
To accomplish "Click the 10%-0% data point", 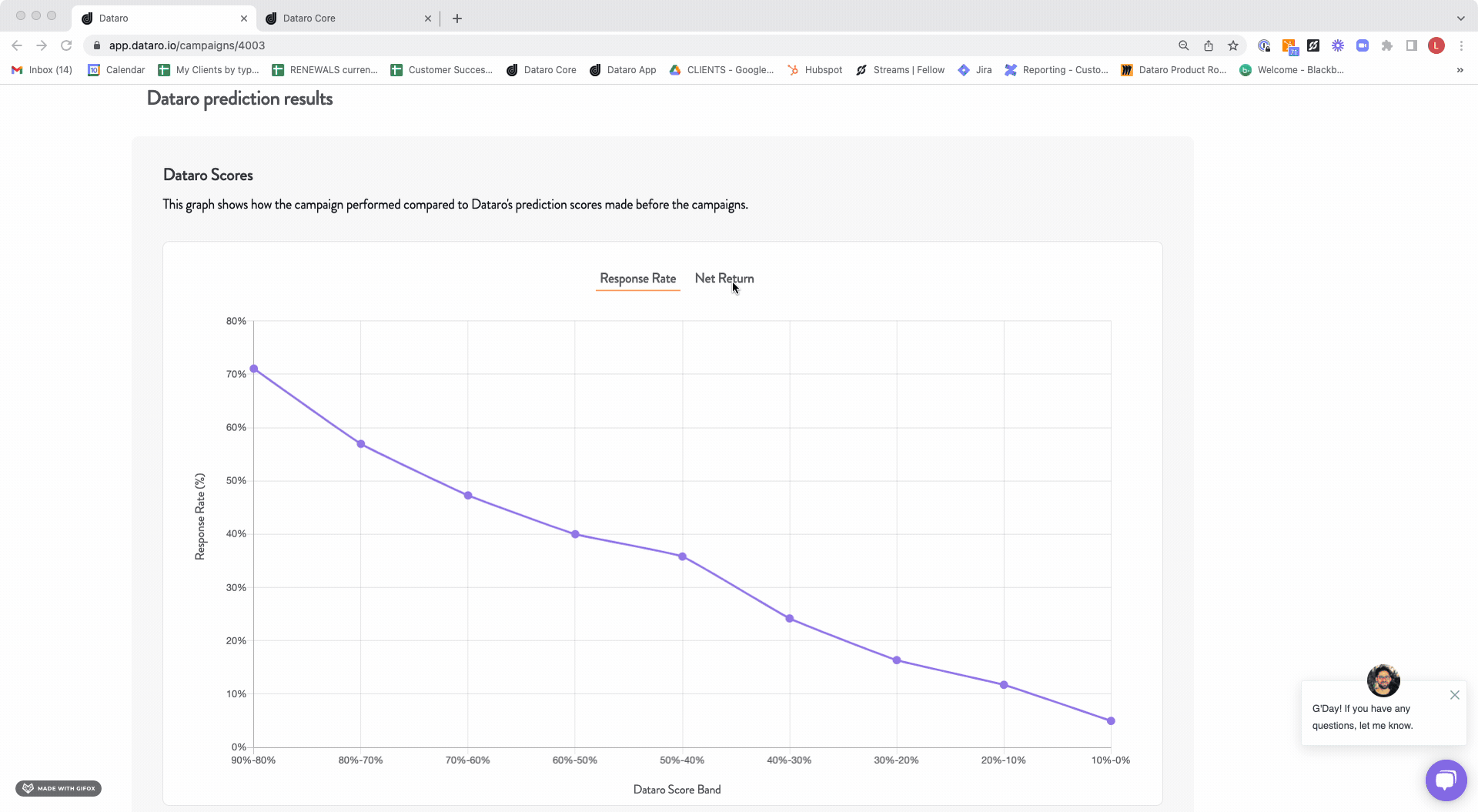I will pyautogui.click(x=1111, y=721).
